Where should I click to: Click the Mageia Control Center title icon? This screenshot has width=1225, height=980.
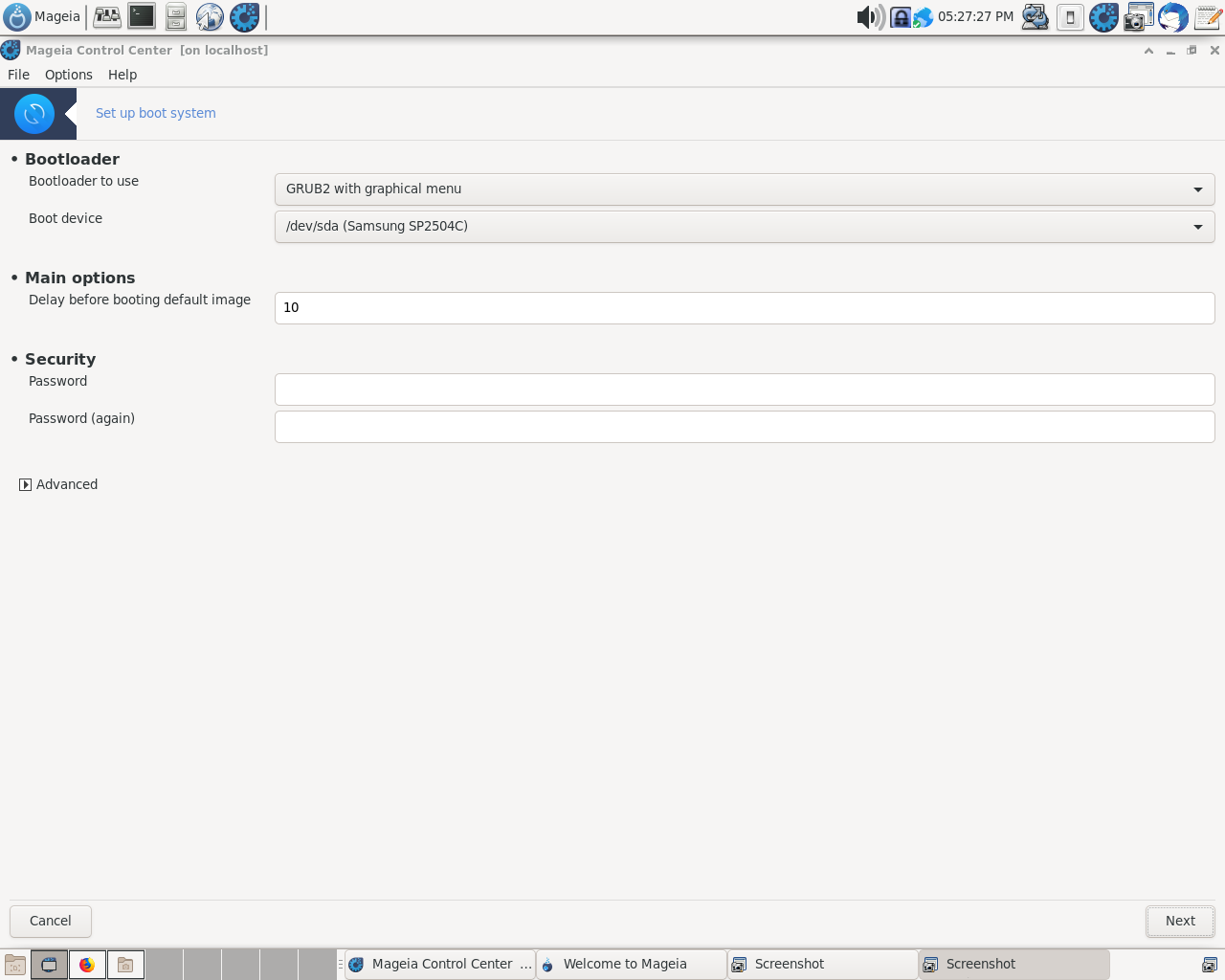[x=11, y=50]
